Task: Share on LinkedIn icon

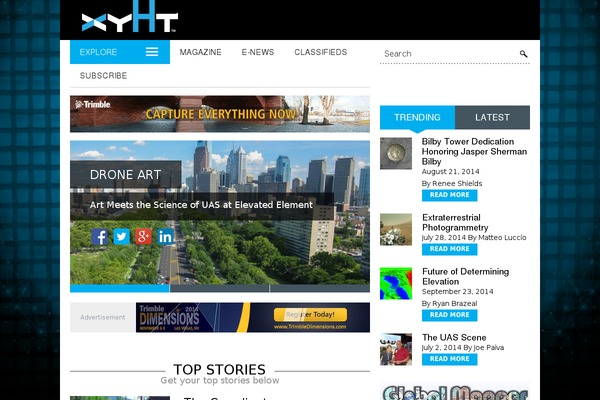Action: click(x=165, y=237)
